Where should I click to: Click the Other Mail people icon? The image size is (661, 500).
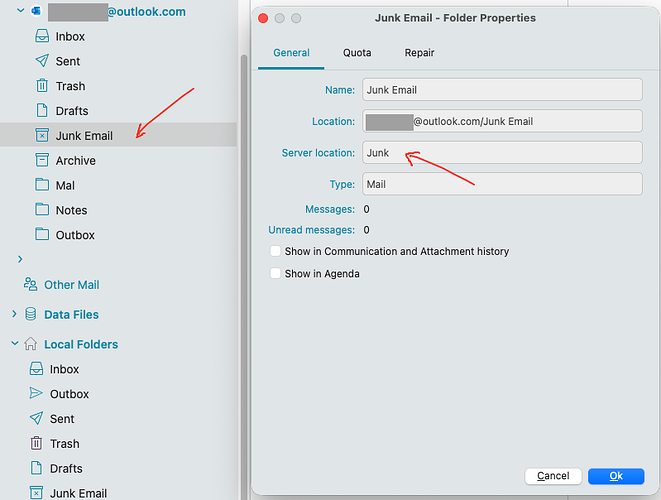30,285
